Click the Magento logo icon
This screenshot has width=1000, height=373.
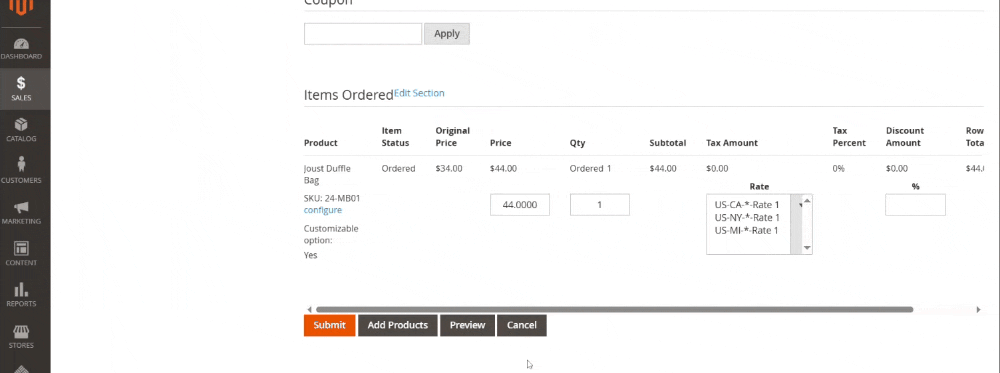pyautogui.click(x=21, y=6)
